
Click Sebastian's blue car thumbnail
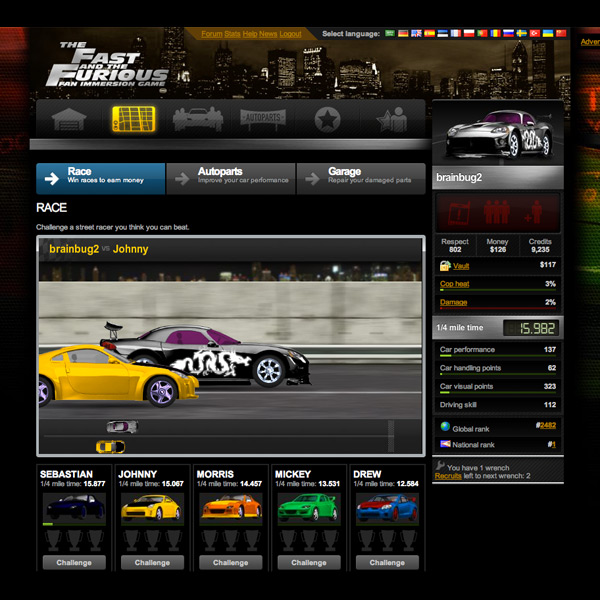point(74,509)
